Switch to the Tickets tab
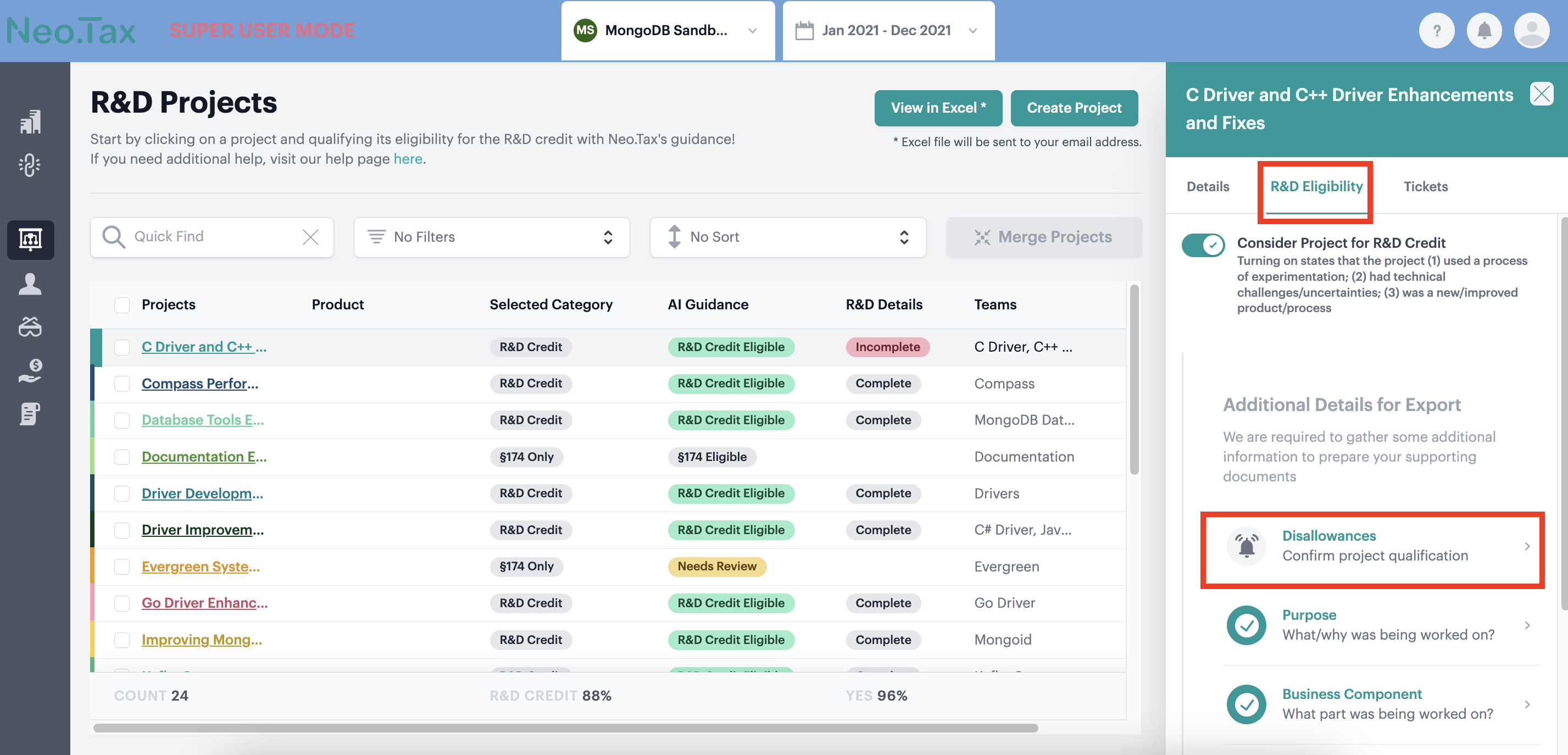Screen dimensions: 1568x755 tap(1426, 186)
